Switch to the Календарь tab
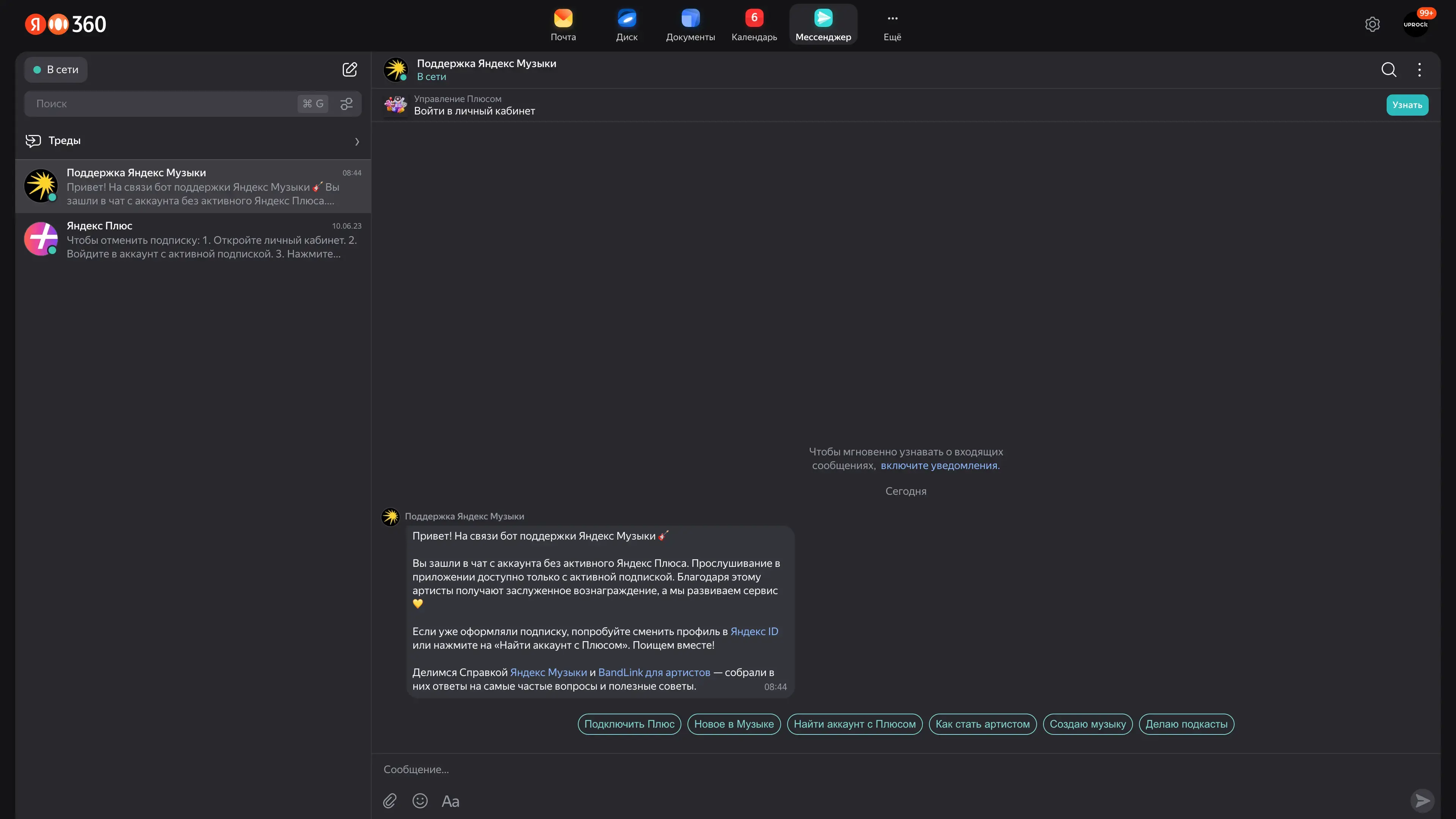Viewport: 1456px width, 819px height. click(x=753, y=25)
